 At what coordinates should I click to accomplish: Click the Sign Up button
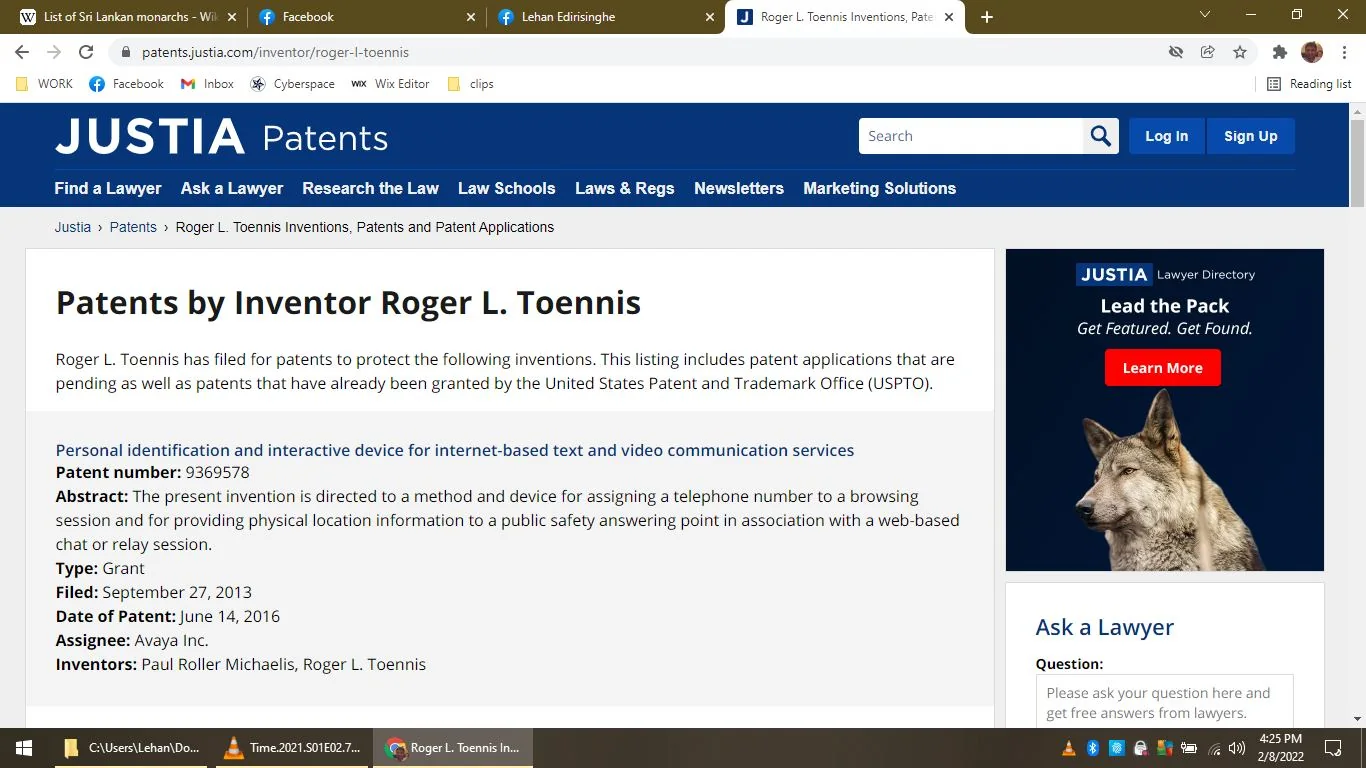1251,136
